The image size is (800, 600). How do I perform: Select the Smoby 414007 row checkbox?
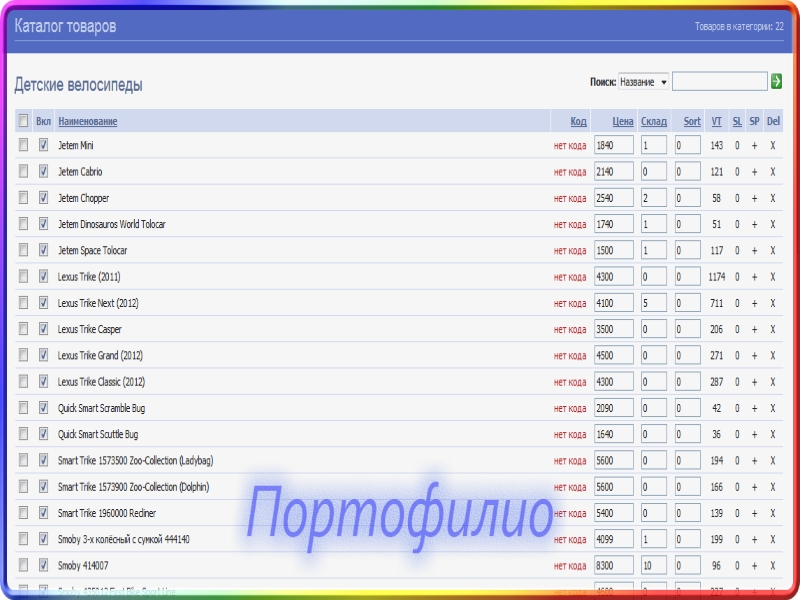tap(23, 565)
